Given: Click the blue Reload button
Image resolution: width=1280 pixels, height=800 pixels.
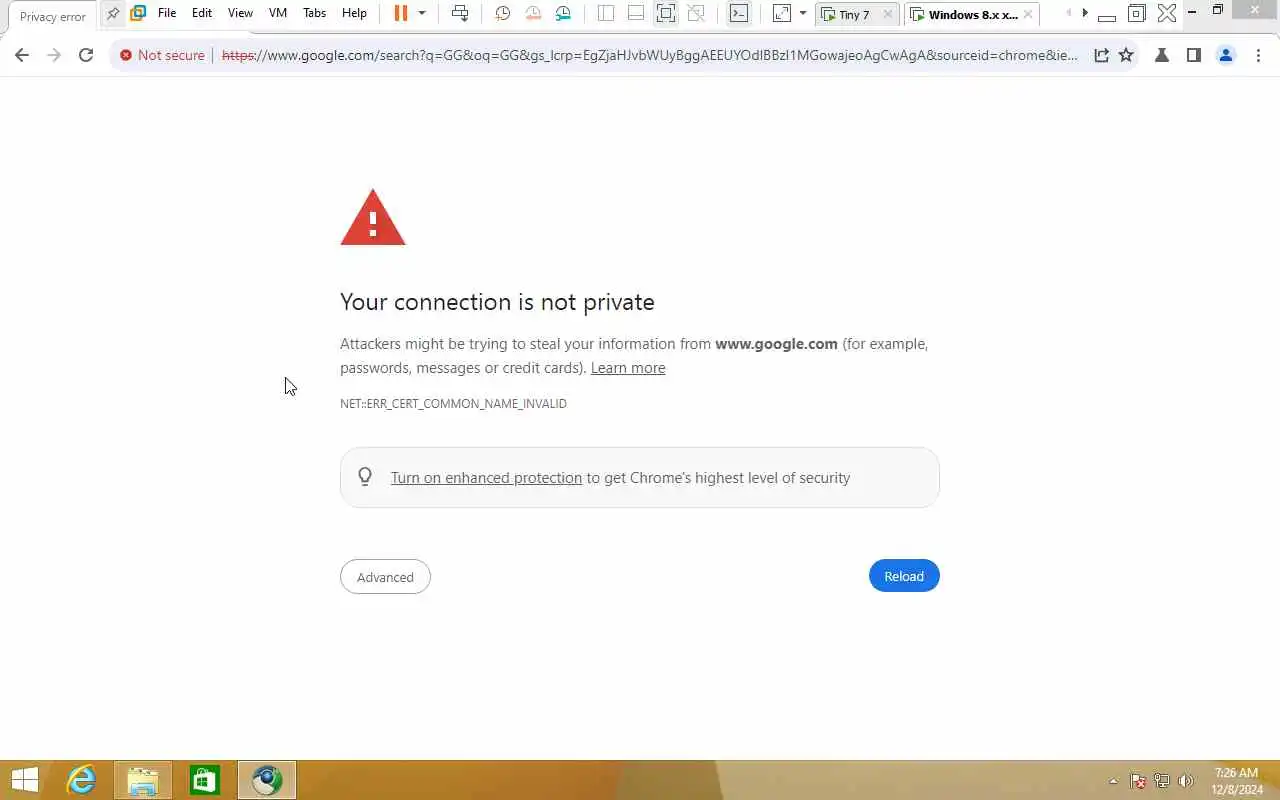Looking at the screenshot, I should pos(904,576).
